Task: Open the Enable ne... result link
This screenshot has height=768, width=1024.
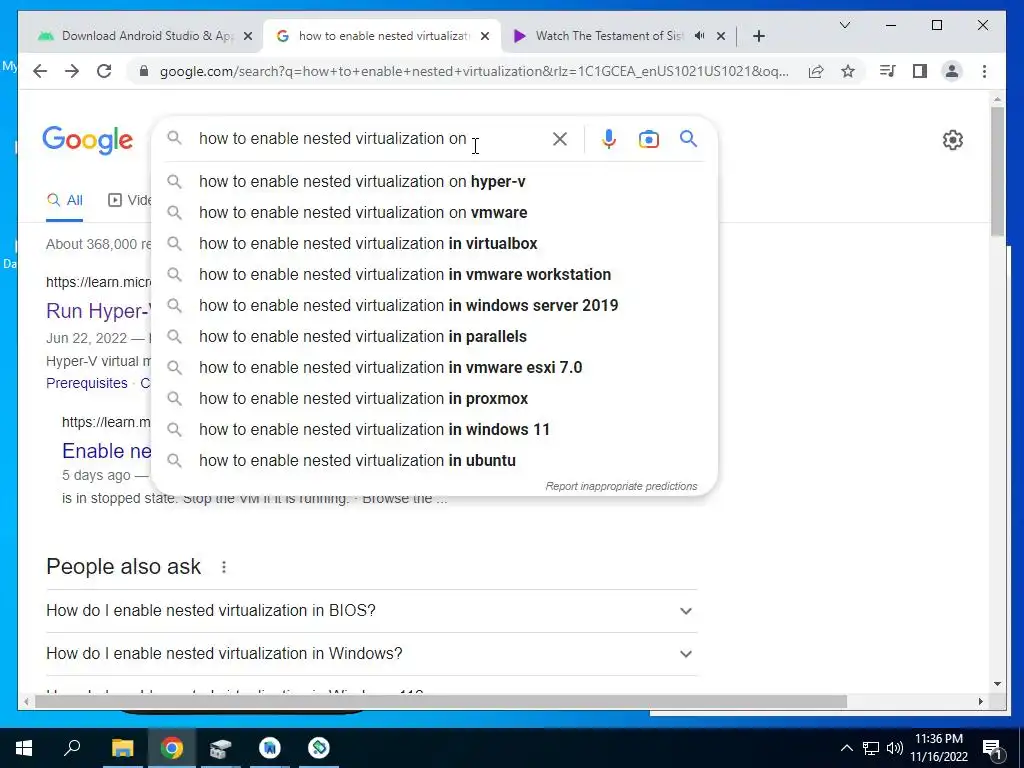Action: click(x=106, y=451)
